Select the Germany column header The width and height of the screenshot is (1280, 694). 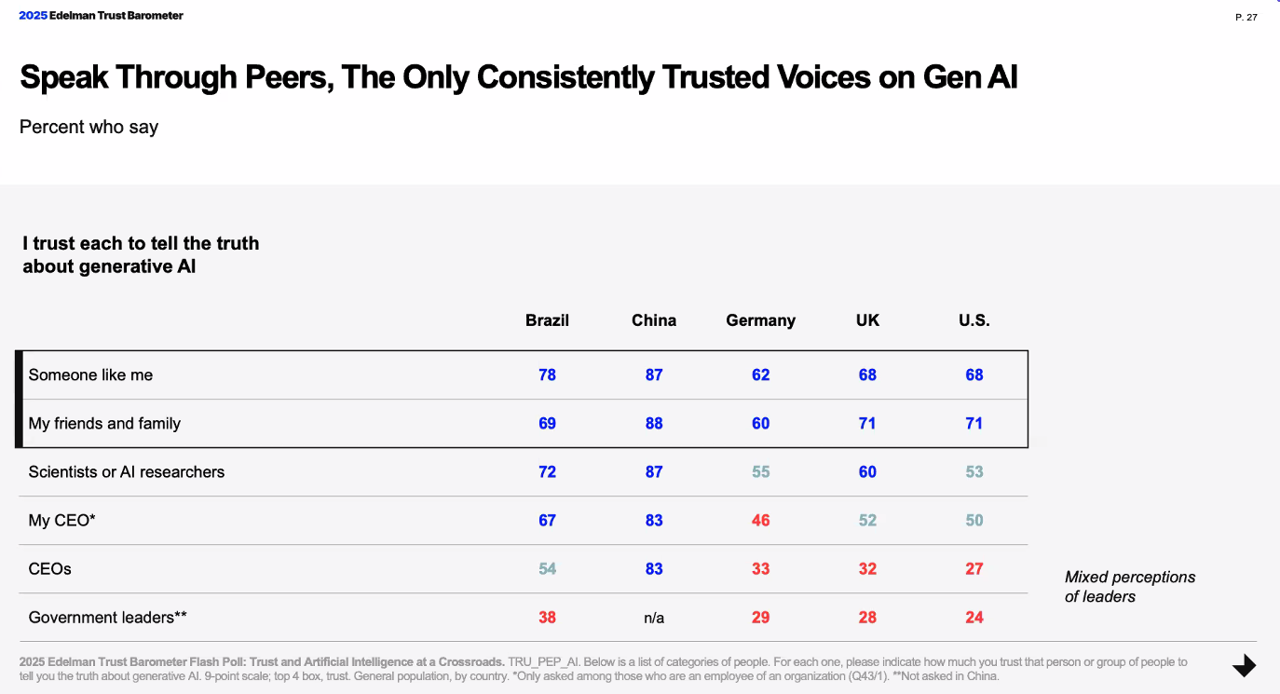[x=761, y=321]
